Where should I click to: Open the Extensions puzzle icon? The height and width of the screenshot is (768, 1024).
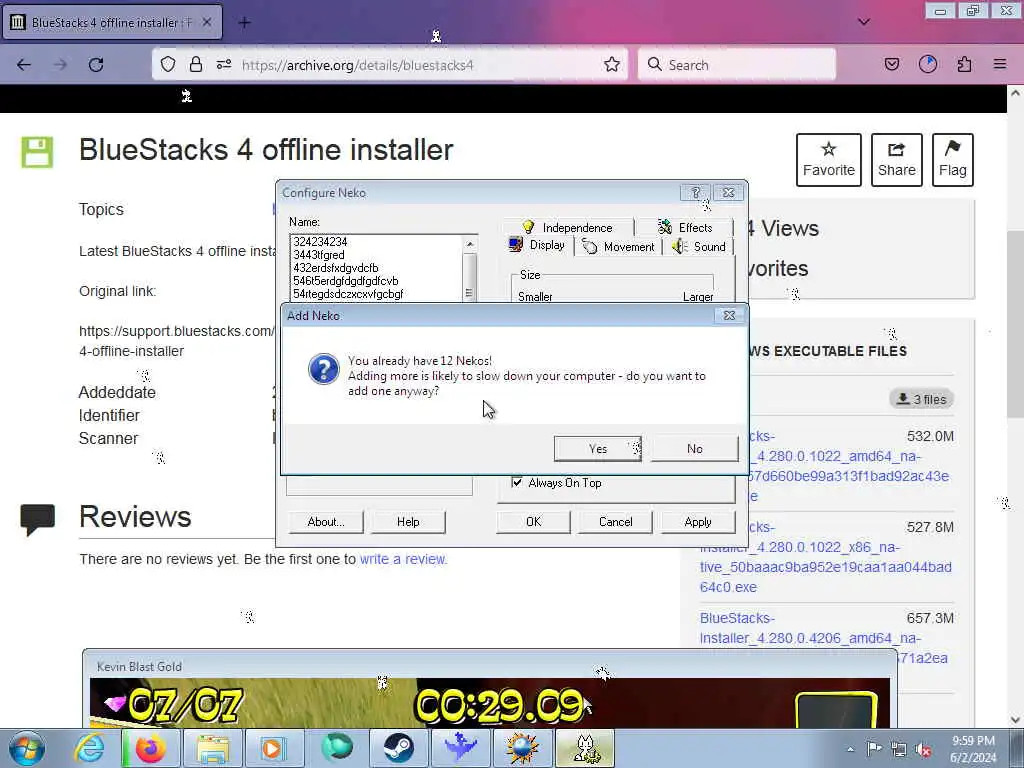tap(964, 64)
